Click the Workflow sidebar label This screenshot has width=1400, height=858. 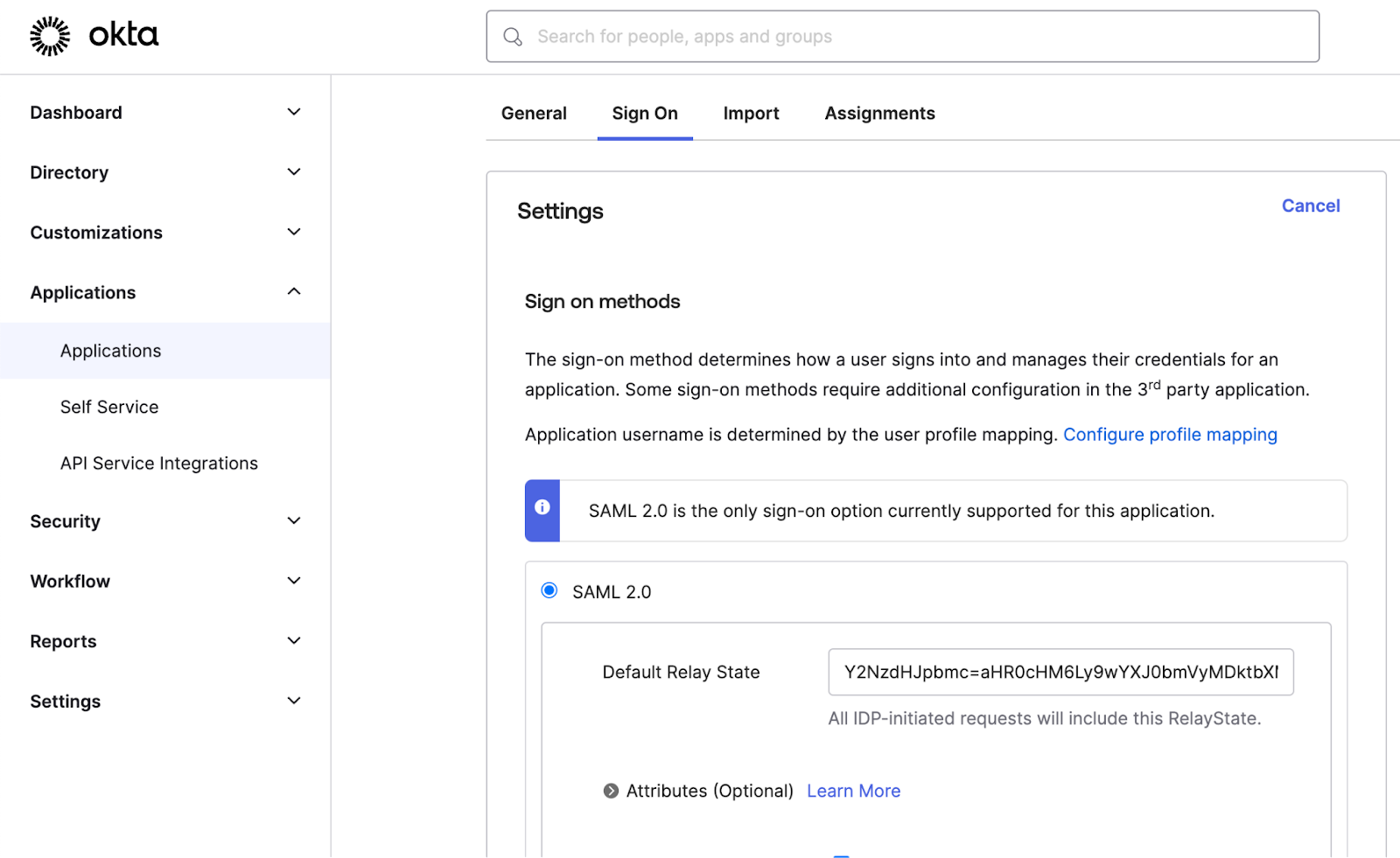tap(70, 582)
